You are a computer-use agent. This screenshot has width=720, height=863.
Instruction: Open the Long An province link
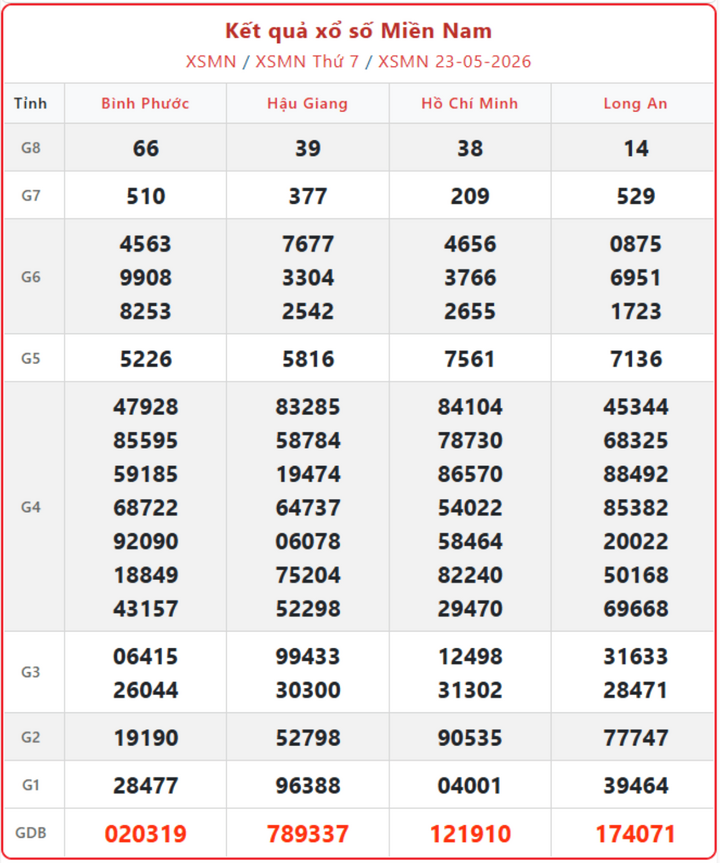[x=636, y=103]
